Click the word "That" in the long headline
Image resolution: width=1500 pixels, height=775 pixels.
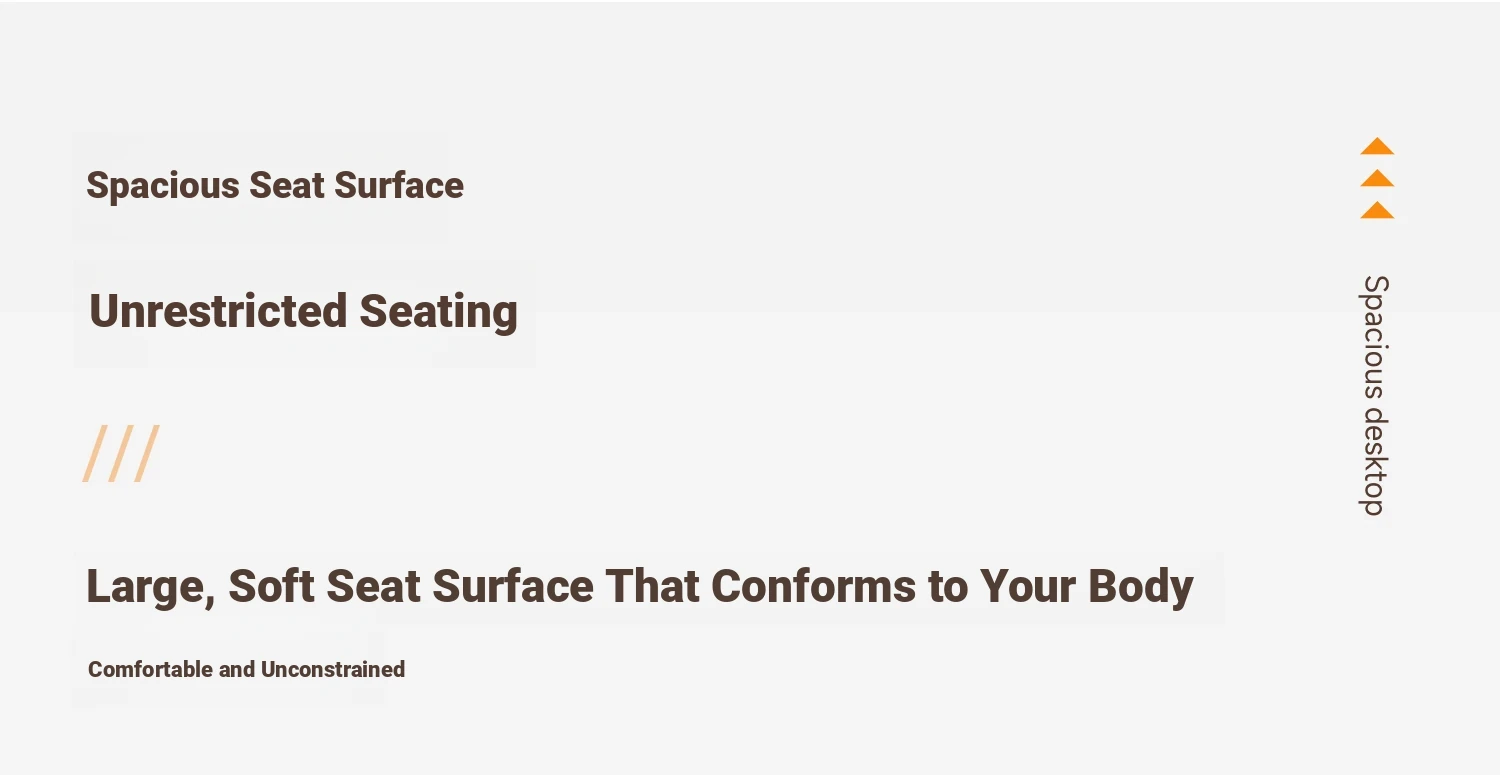click(x=652, y=586)
